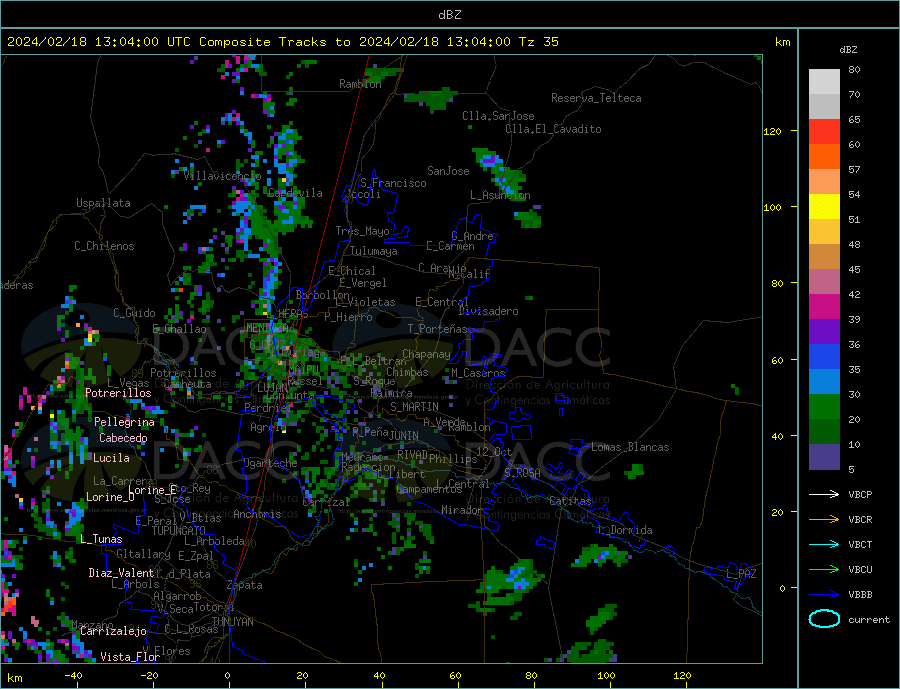900x689 pixels.
Task: Select the magenta swatch in dBZ scale
Action: 824,307
